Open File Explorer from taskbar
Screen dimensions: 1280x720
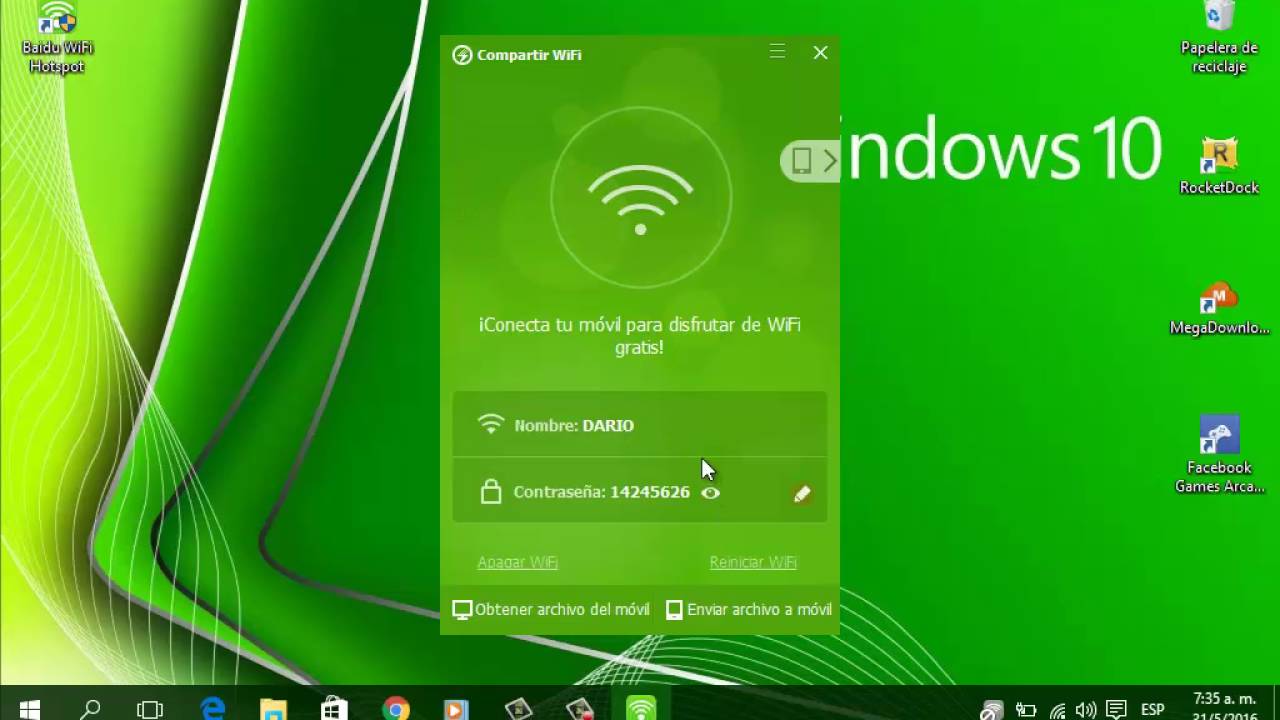[x=273, y=709]
